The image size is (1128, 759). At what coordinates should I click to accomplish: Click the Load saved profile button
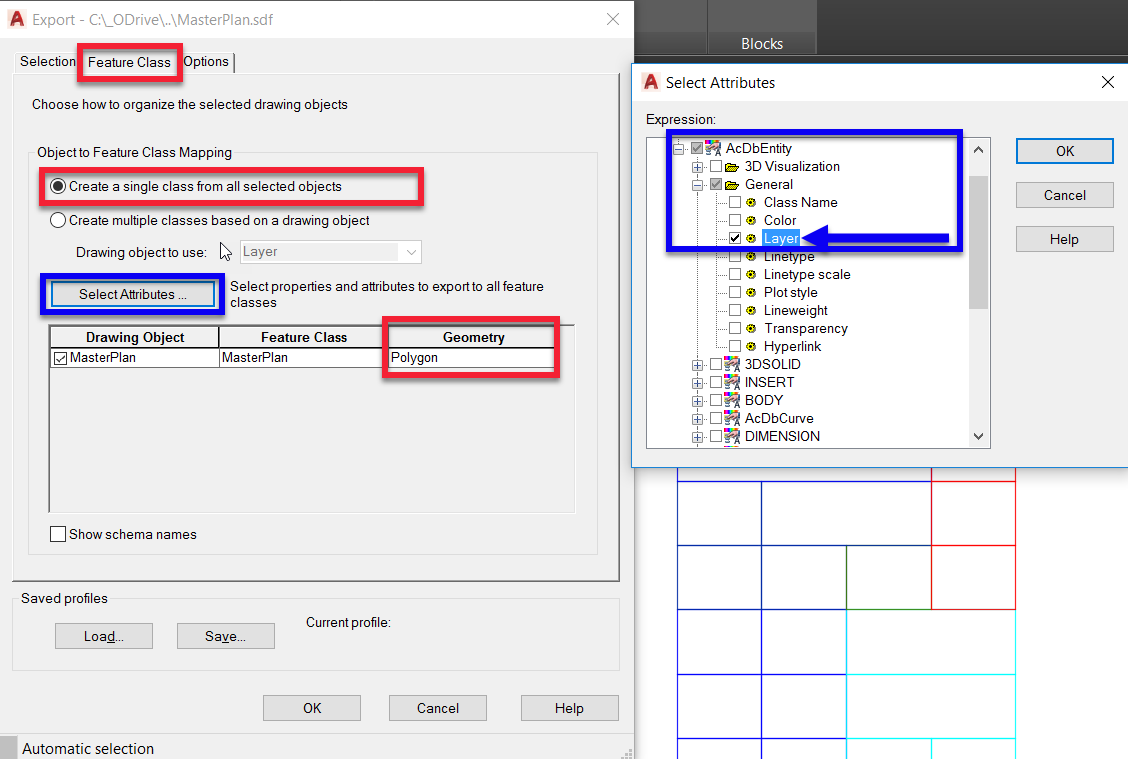coord(104,636)
